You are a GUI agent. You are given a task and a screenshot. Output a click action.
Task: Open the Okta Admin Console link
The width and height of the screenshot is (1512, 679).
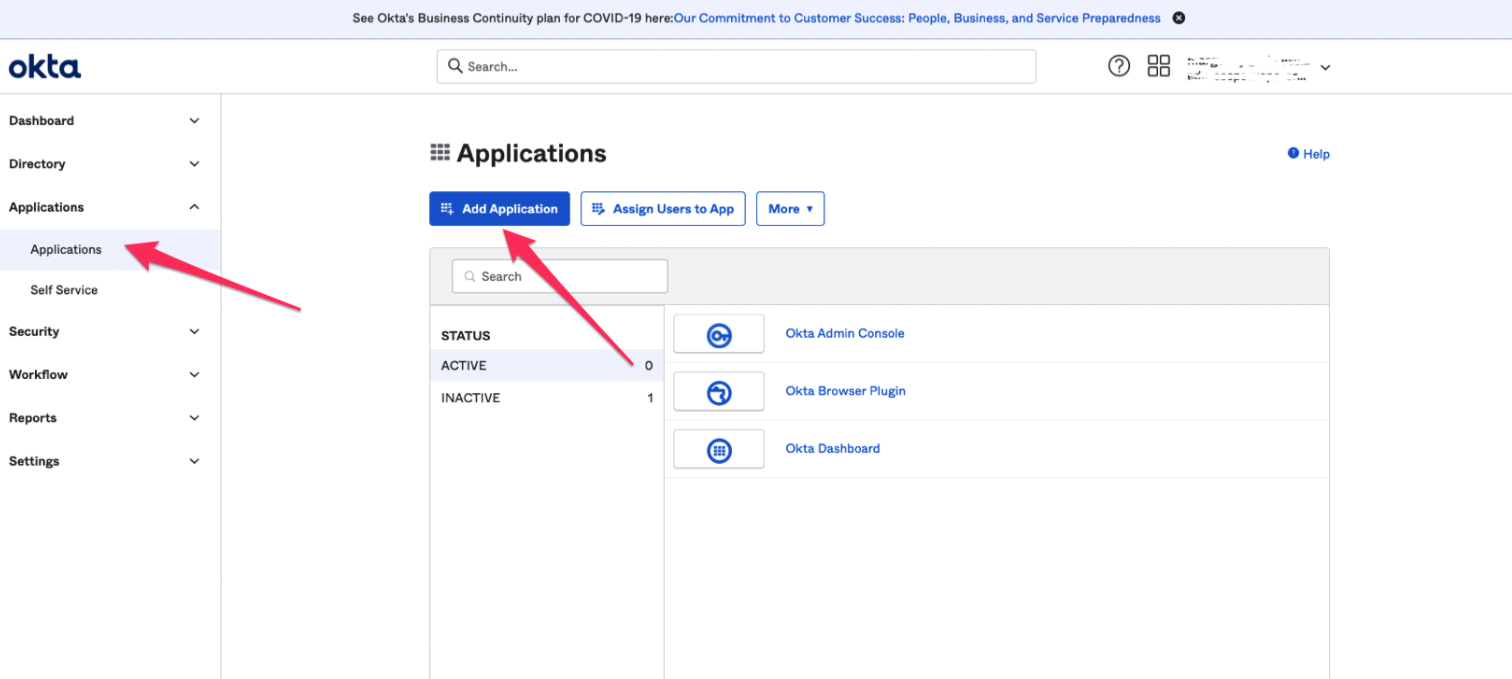(x=845, y=334)
